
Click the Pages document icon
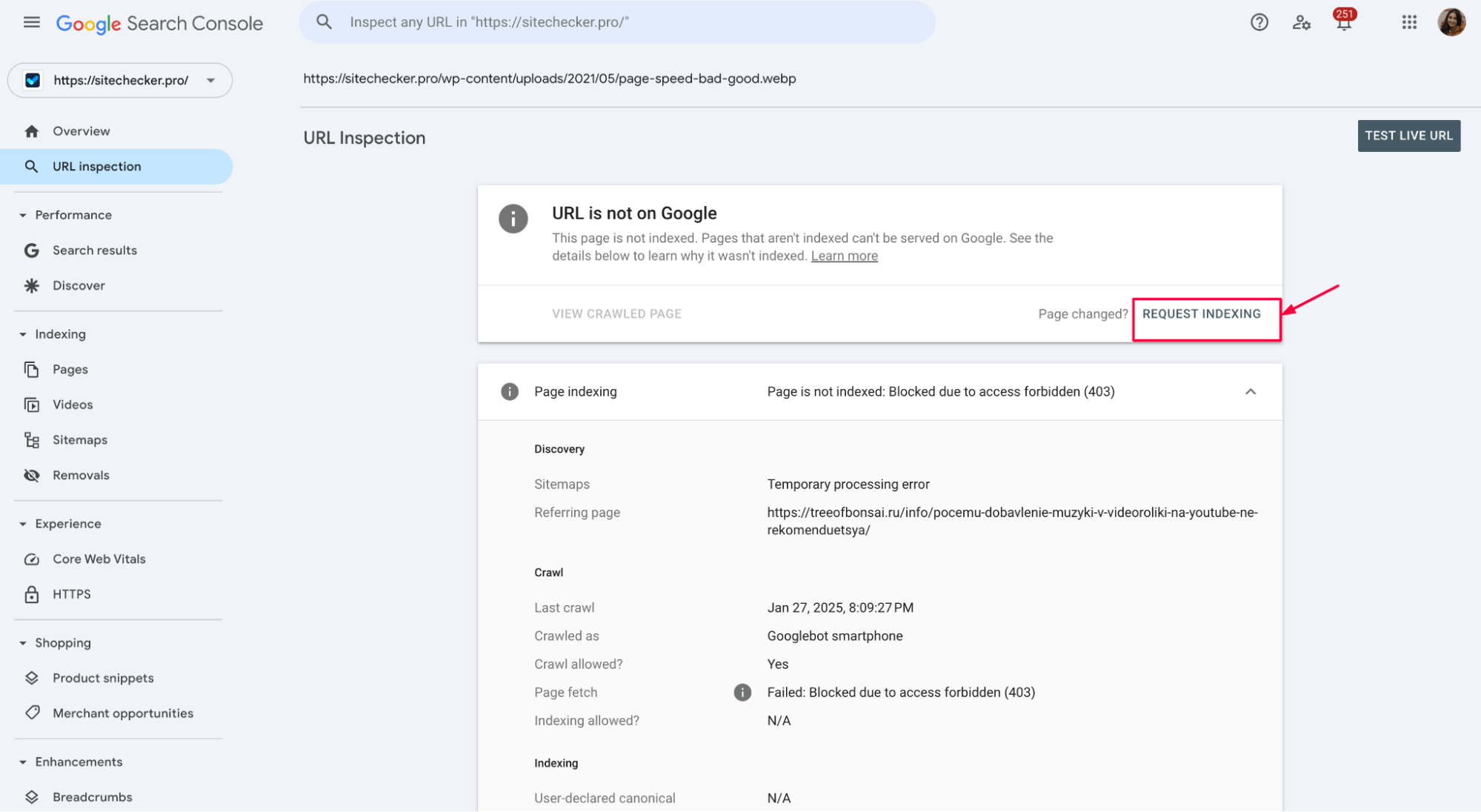(31, 369)
